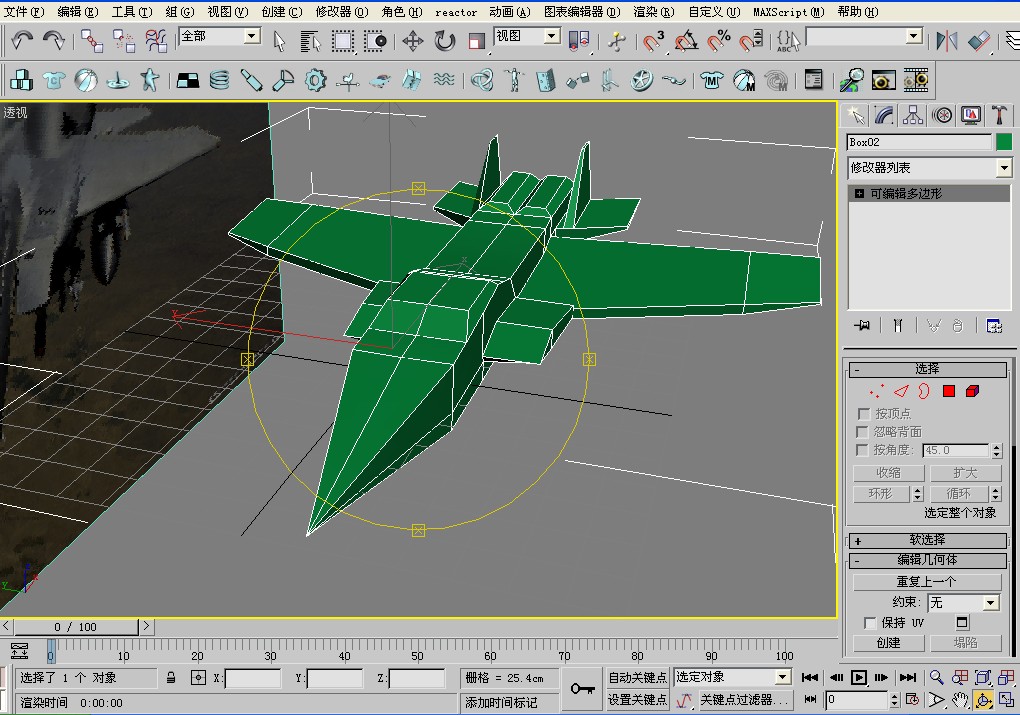
Task: Select the Rotate tool
Action: coord(445,41)
